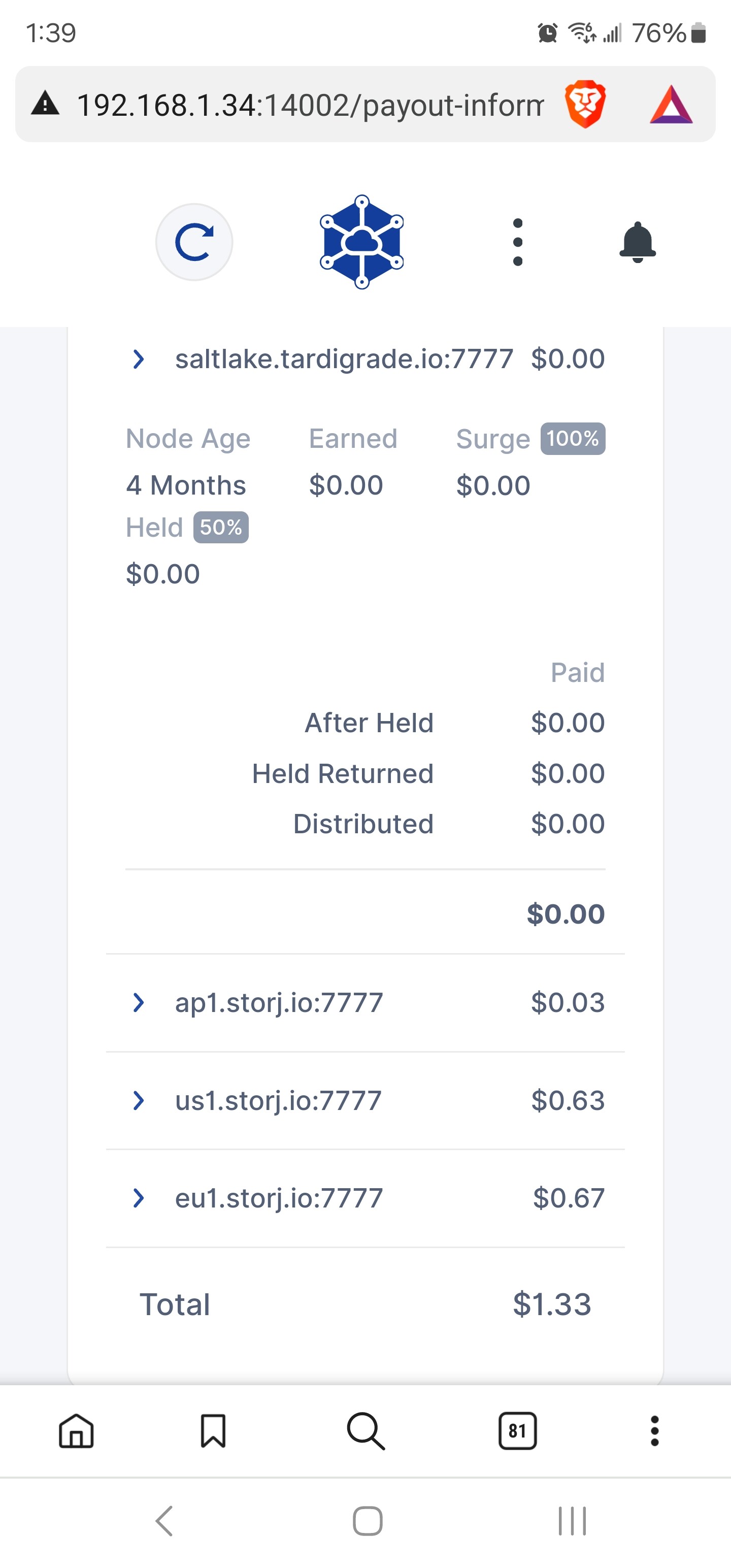Tap the Brave Rewards triangle icon
This screenshot has height=1568, width=731.
coord(671,105)
